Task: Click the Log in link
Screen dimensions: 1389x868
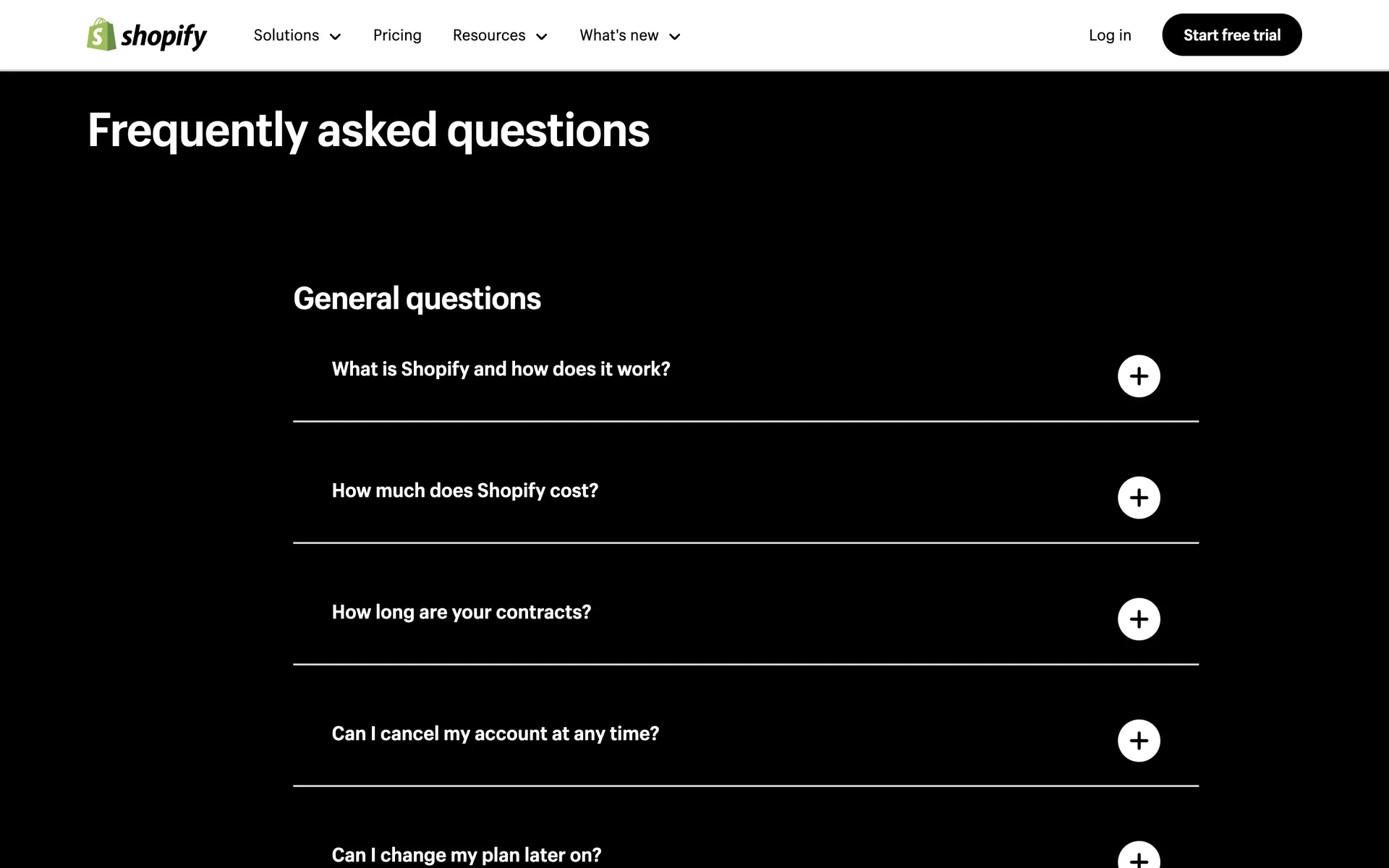Action: click(1110, 35)
